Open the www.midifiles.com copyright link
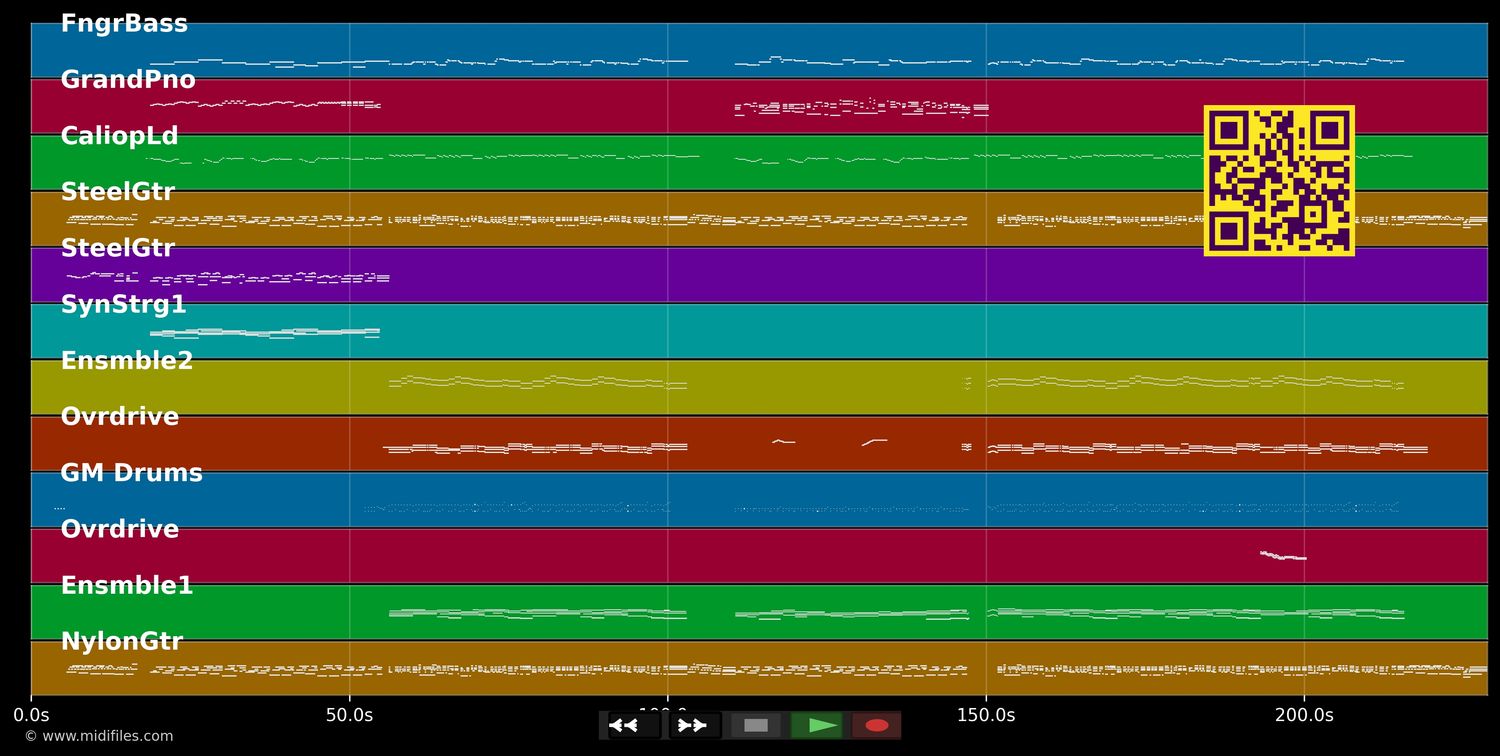The width and height of the screenshot is (1500, 756). pyautogui.click(x=98, y=736)
